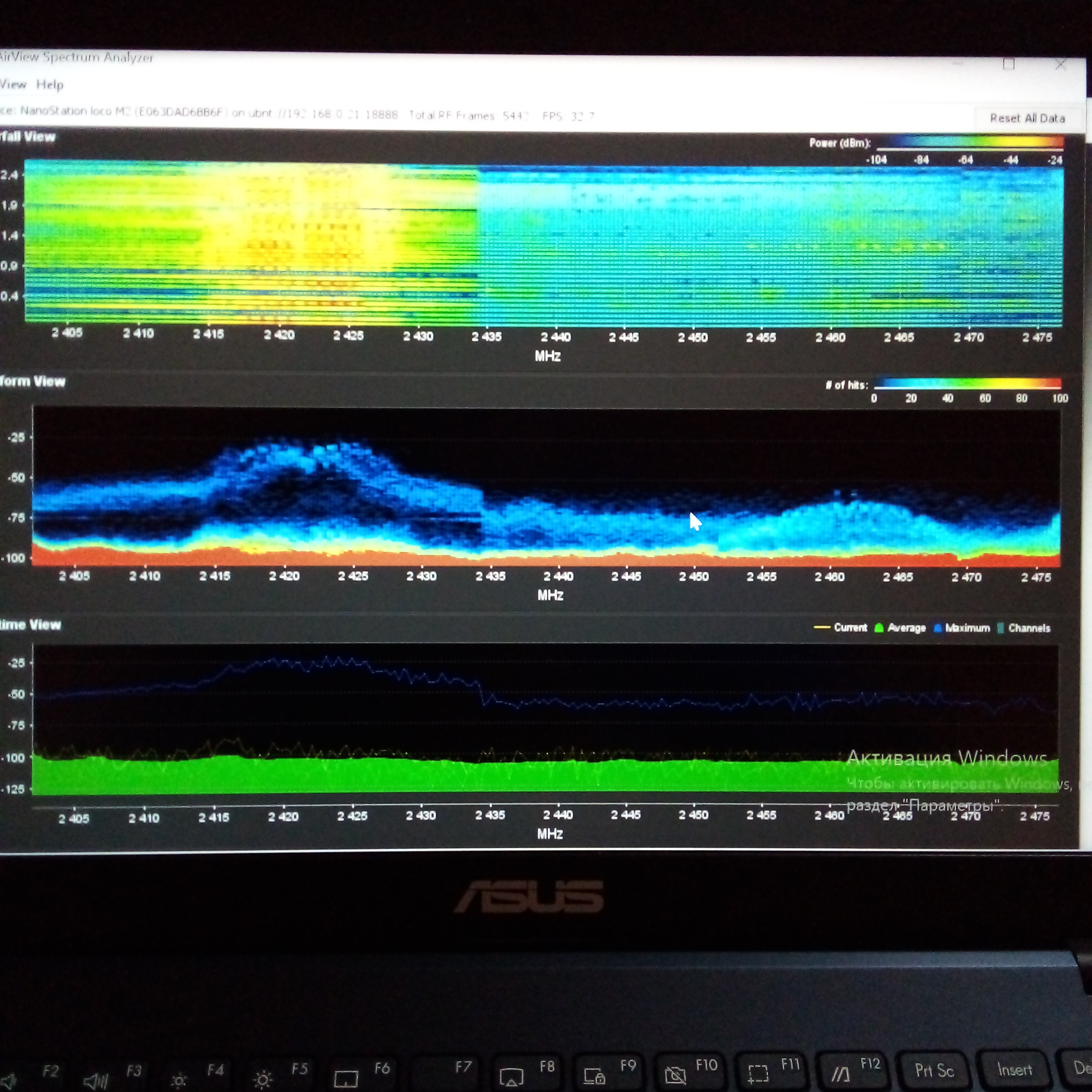Screen dimensions: 1092x1092
Task: Click the blue Maximum legend icon
Action: pyautogui.click(x=938, y=629)
